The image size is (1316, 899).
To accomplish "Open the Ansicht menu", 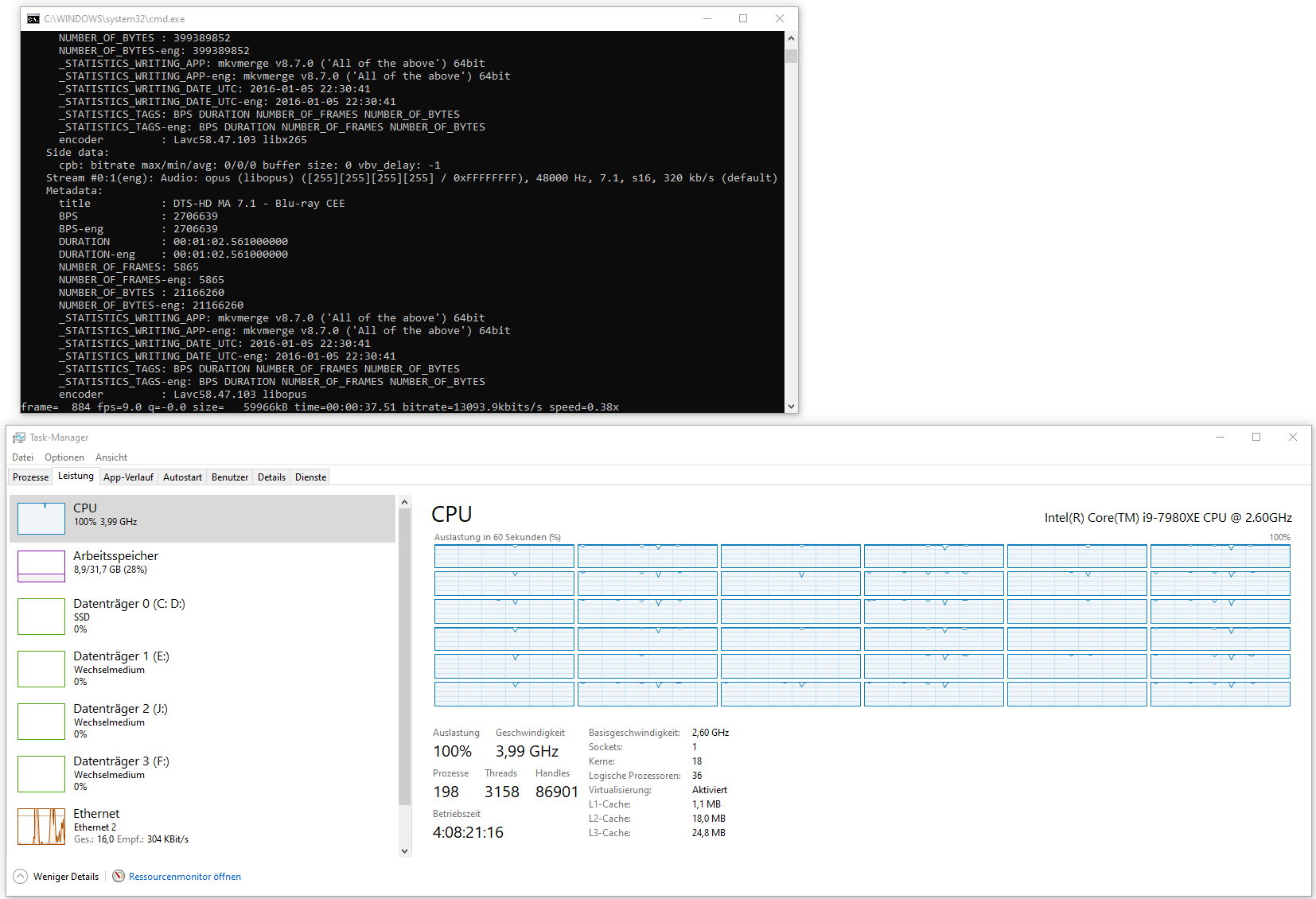I will [x=111, y=457].
